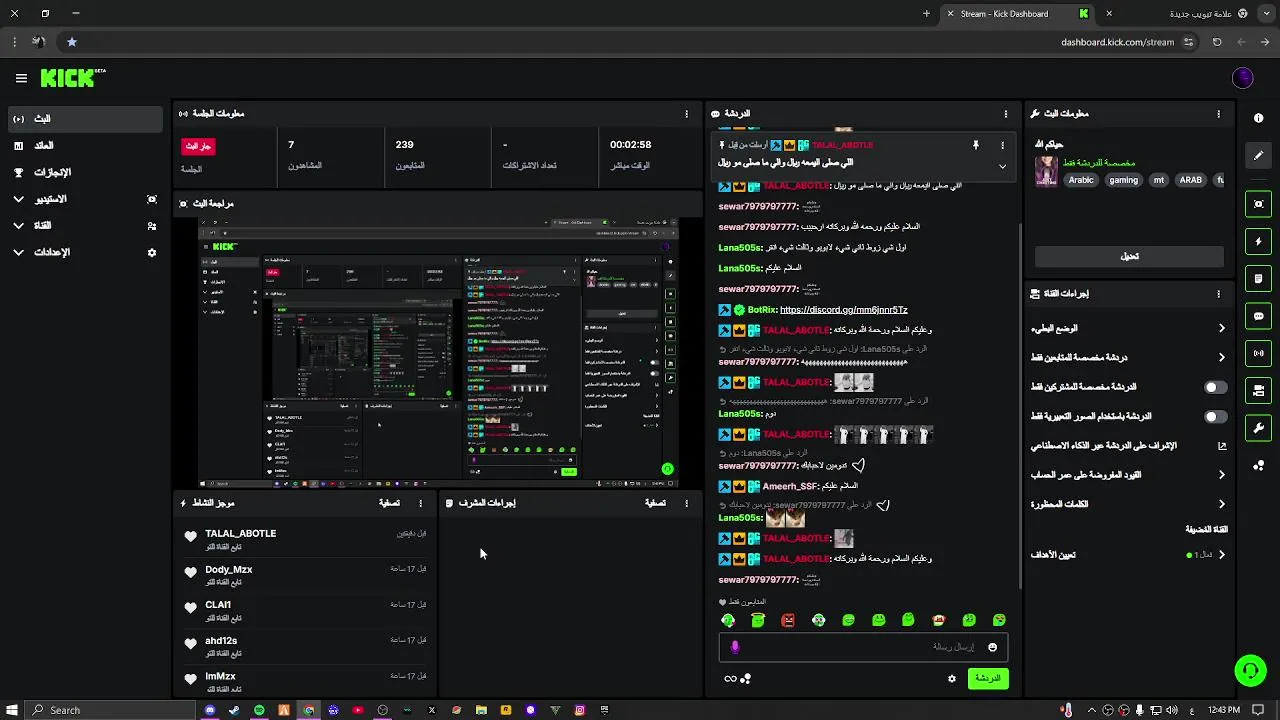Open pinned message options menu
Screen dimensions: 1280x720
[1002, 145]
